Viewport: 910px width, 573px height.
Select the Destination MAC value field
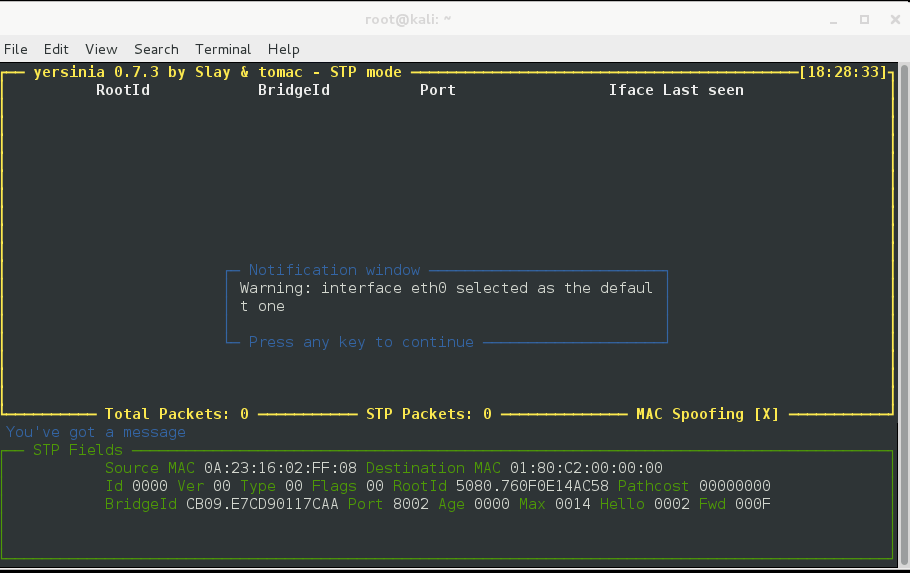(x=587, y=468)
